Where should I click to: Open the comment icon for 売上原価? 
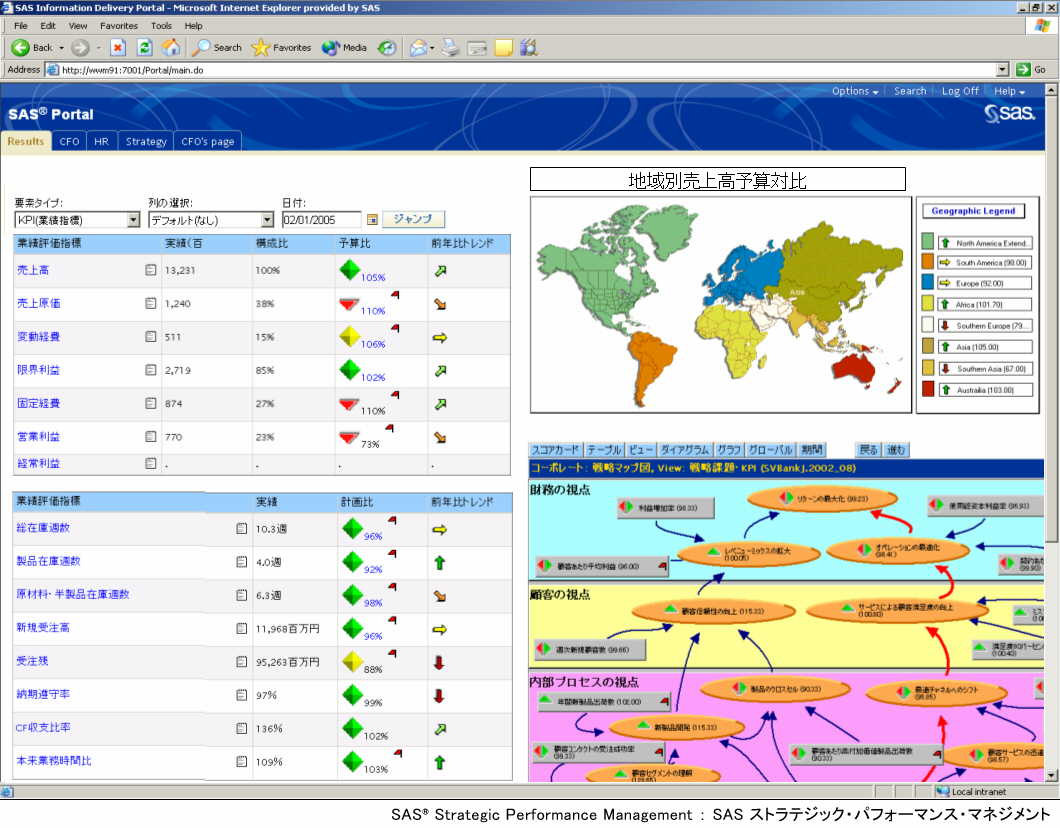(x=151, y=303)
